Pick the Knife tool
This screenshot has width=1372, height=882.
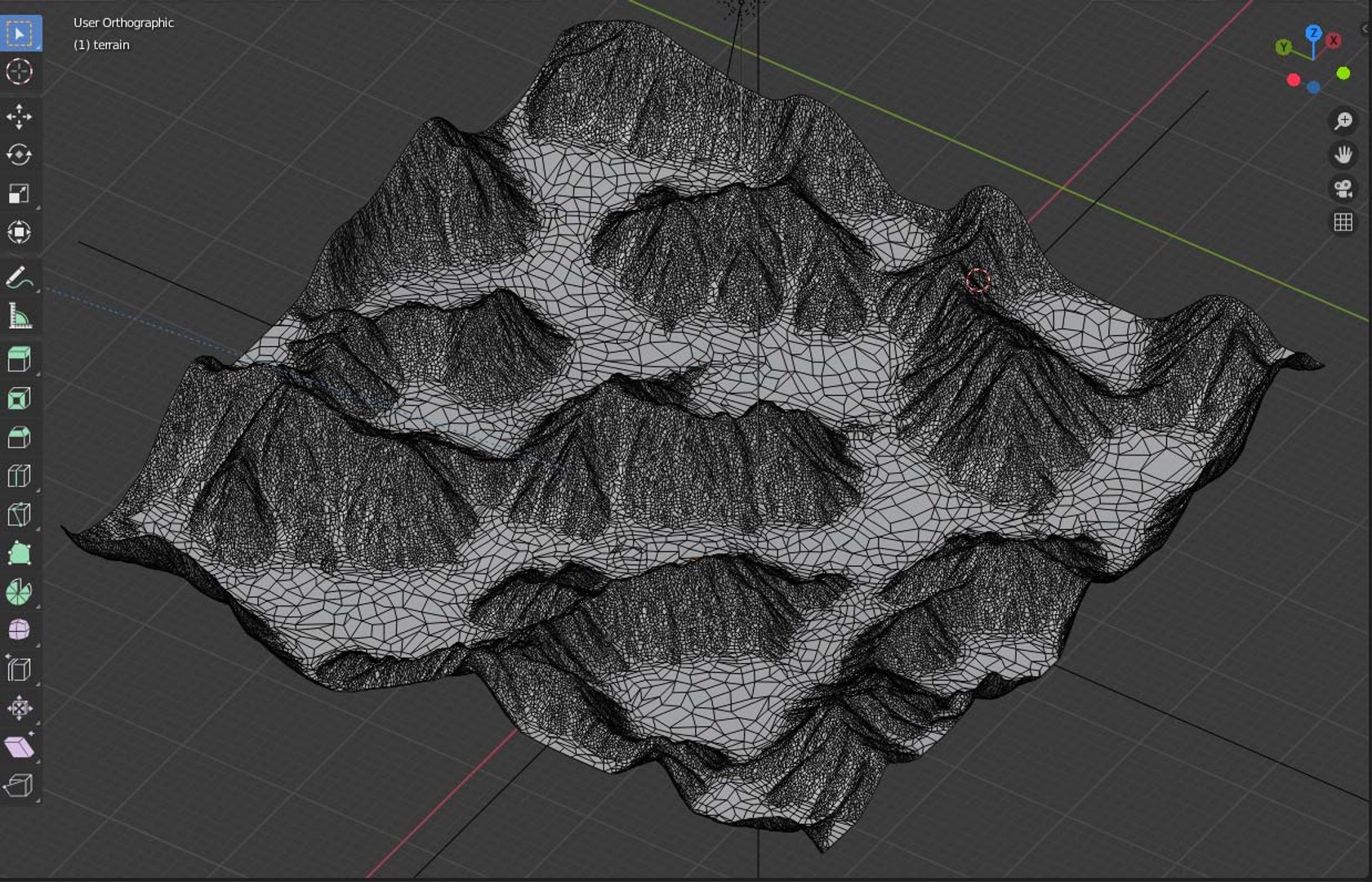click(20, 514)
